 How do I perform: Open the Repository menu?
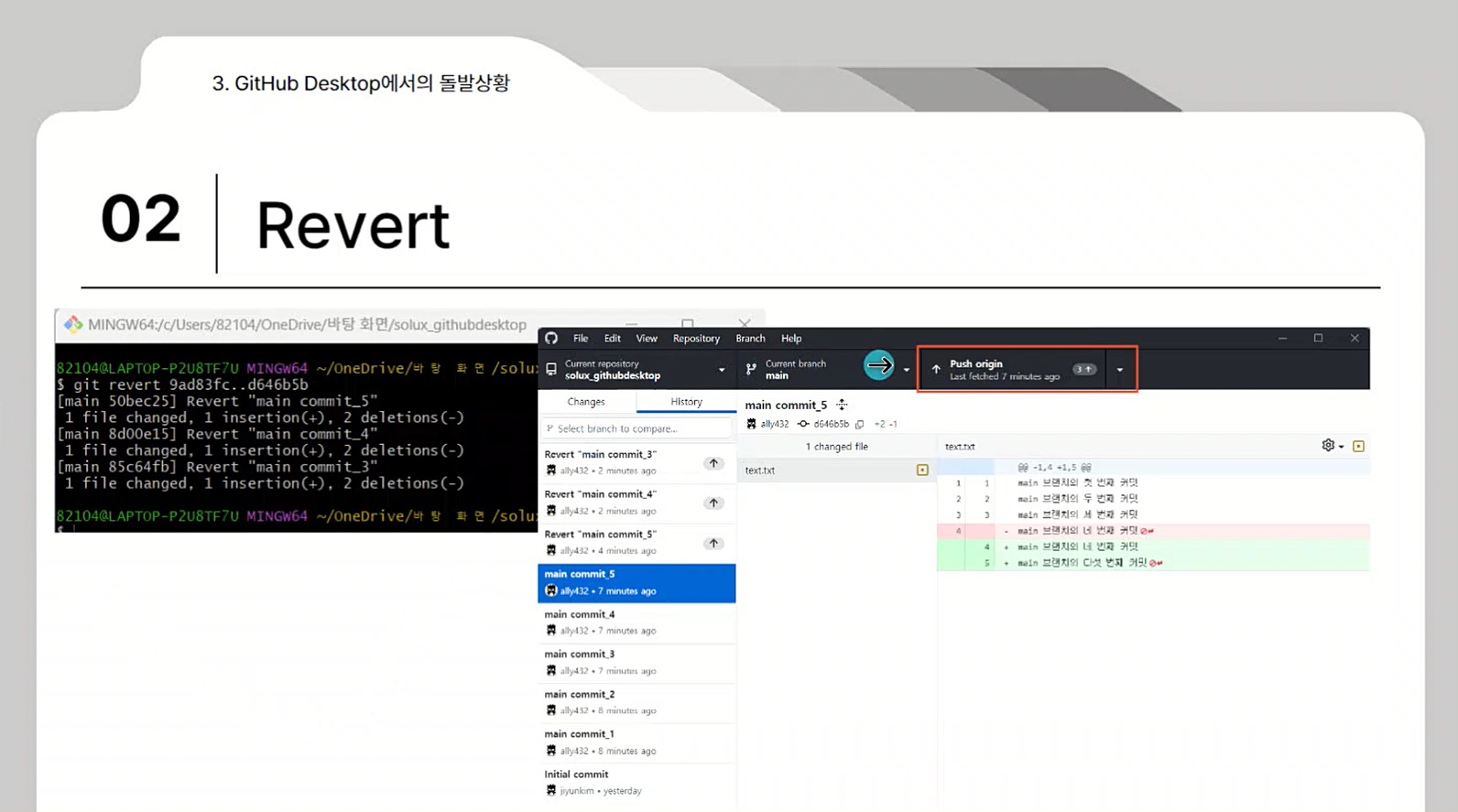coord(696,338)
